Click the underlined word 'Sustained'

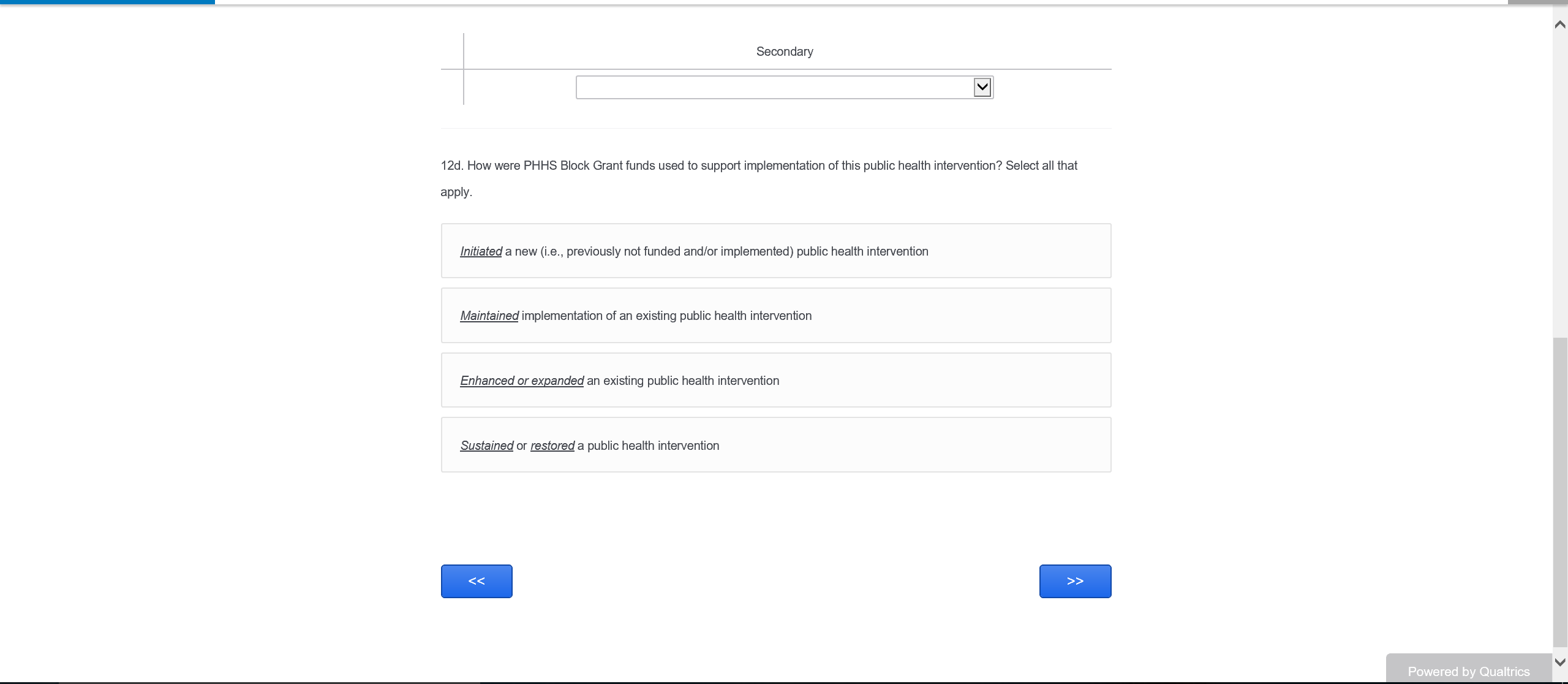[x=486, y=446]
